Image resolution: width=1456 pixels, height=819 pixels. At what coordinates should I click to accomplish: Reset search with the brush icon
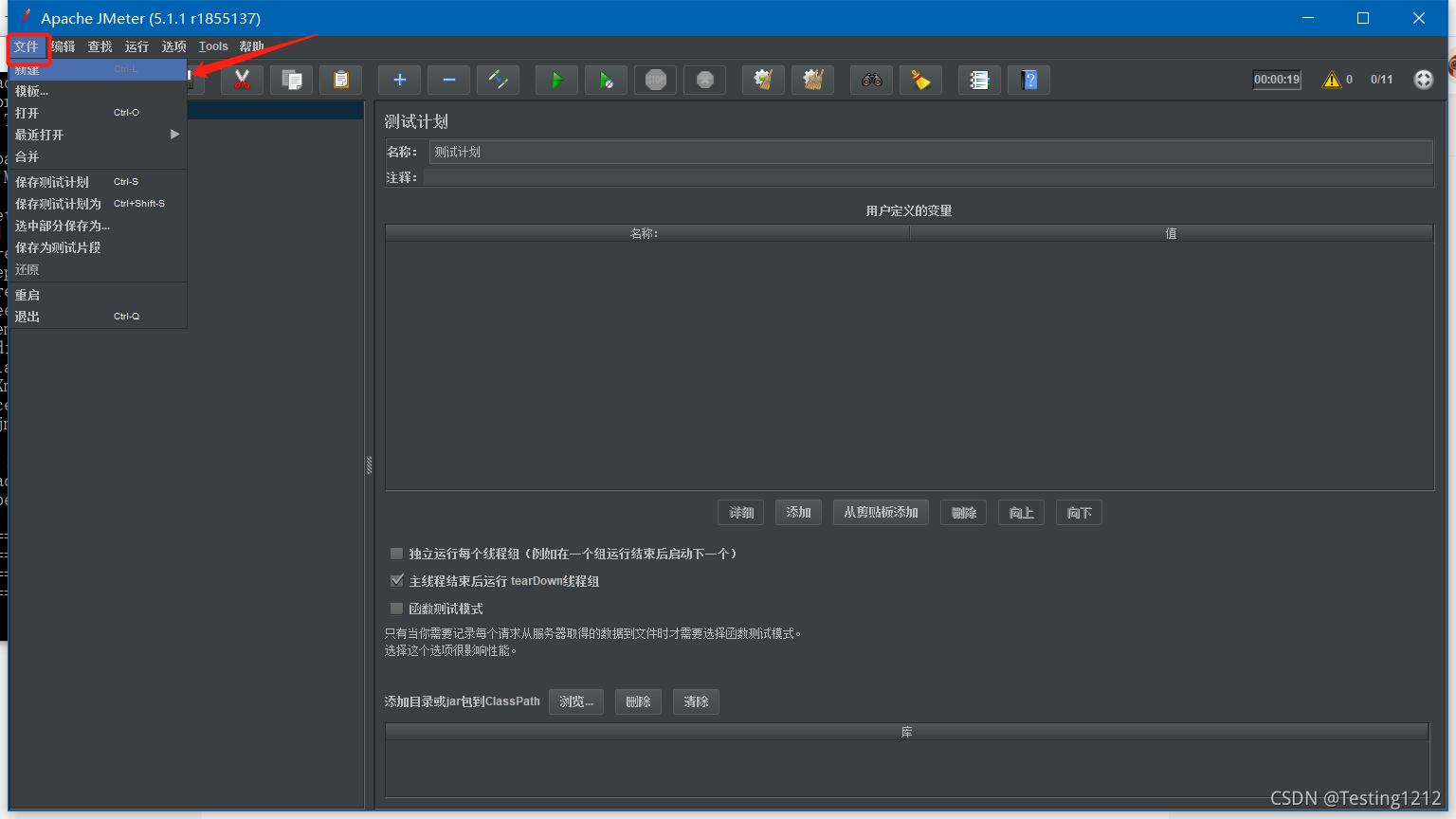click(921, 80)
